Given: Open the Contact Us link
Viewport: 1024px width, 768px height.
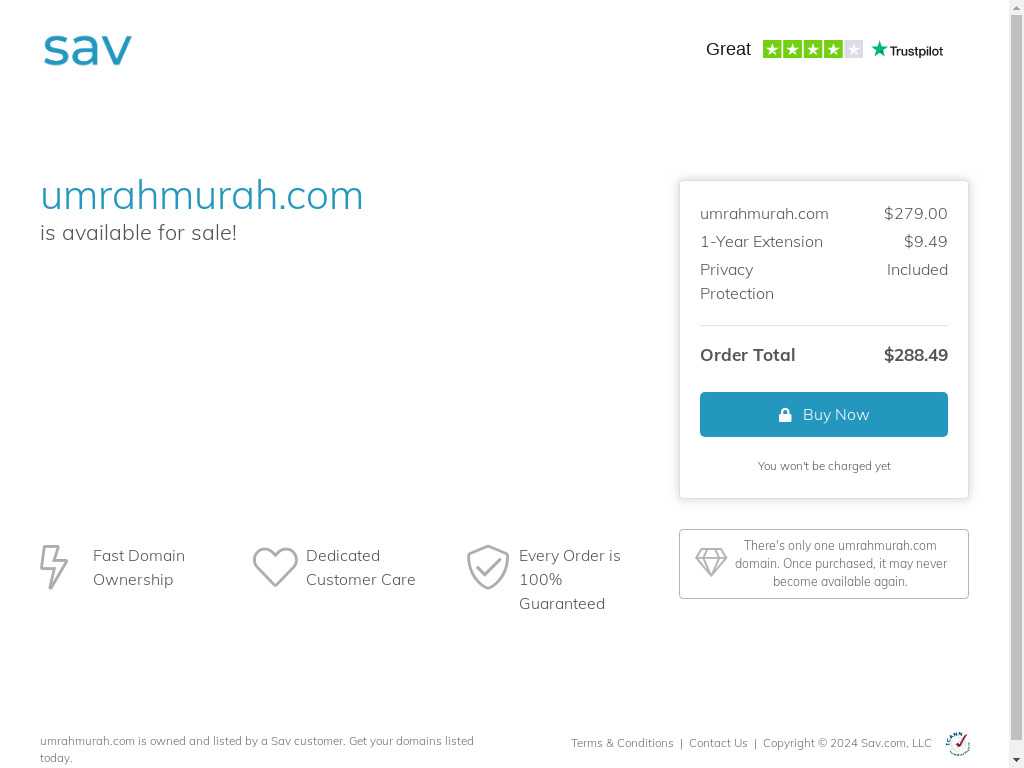Looking at the screenshot, I should [x=718, y=743].
